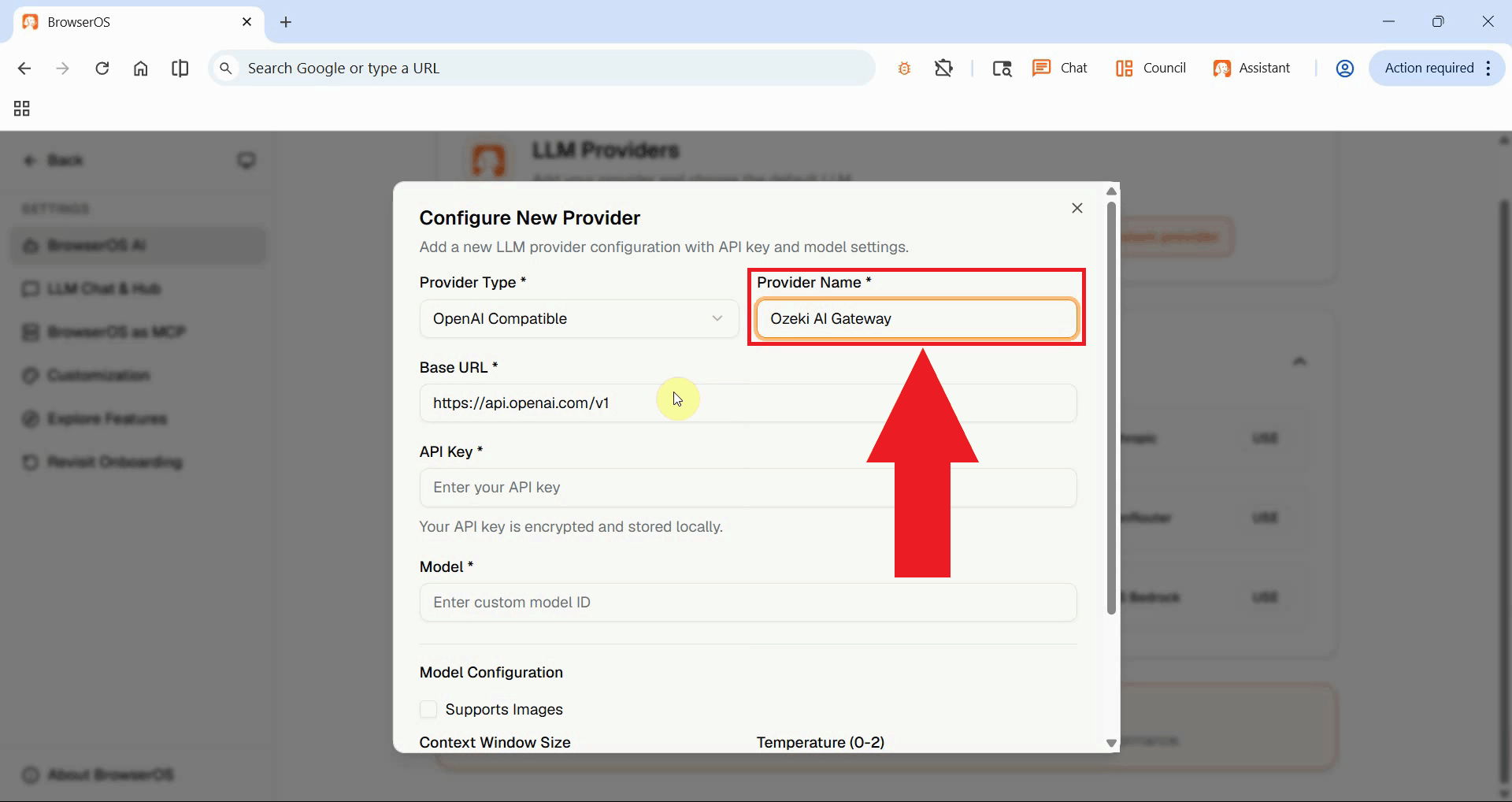Close the Configure New Provider dialog
The image size is (1512, 802).
point(1077,208)
